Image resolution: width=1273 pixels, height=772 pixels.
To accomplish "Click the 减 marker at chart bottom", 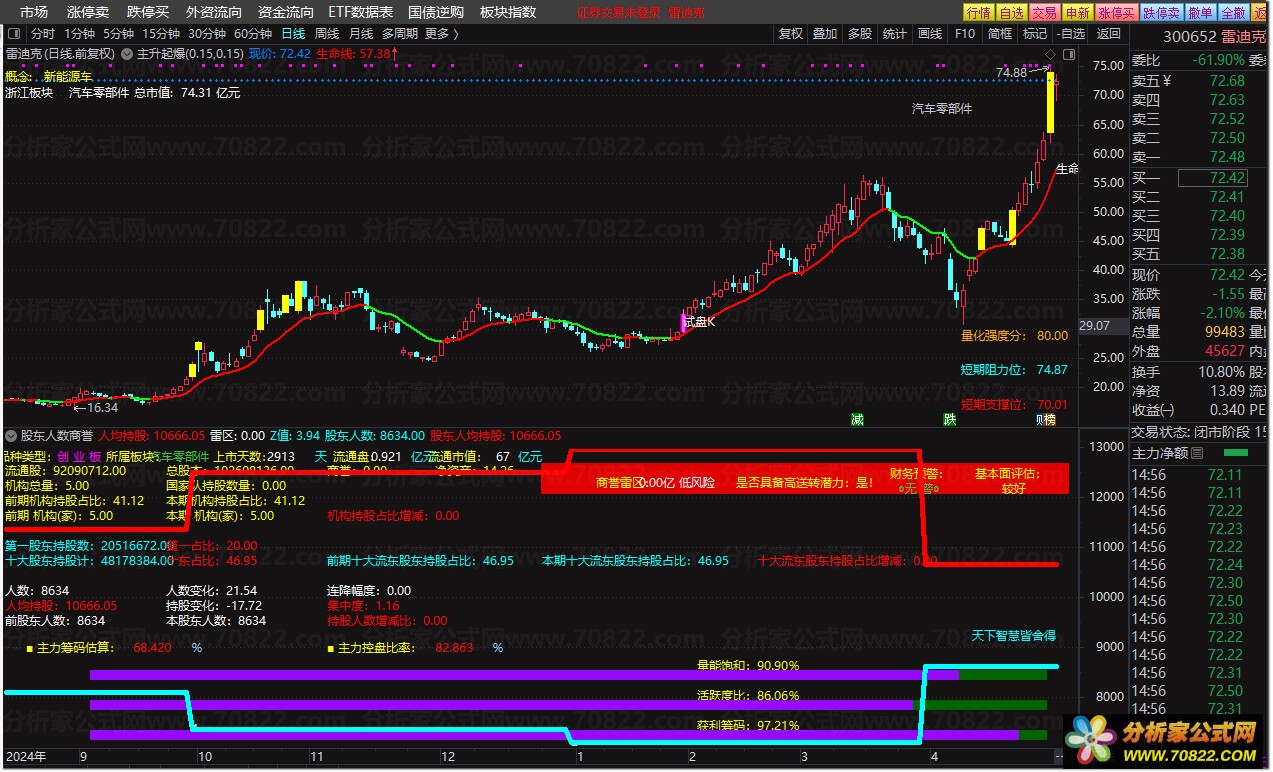I will coord(857,419).
